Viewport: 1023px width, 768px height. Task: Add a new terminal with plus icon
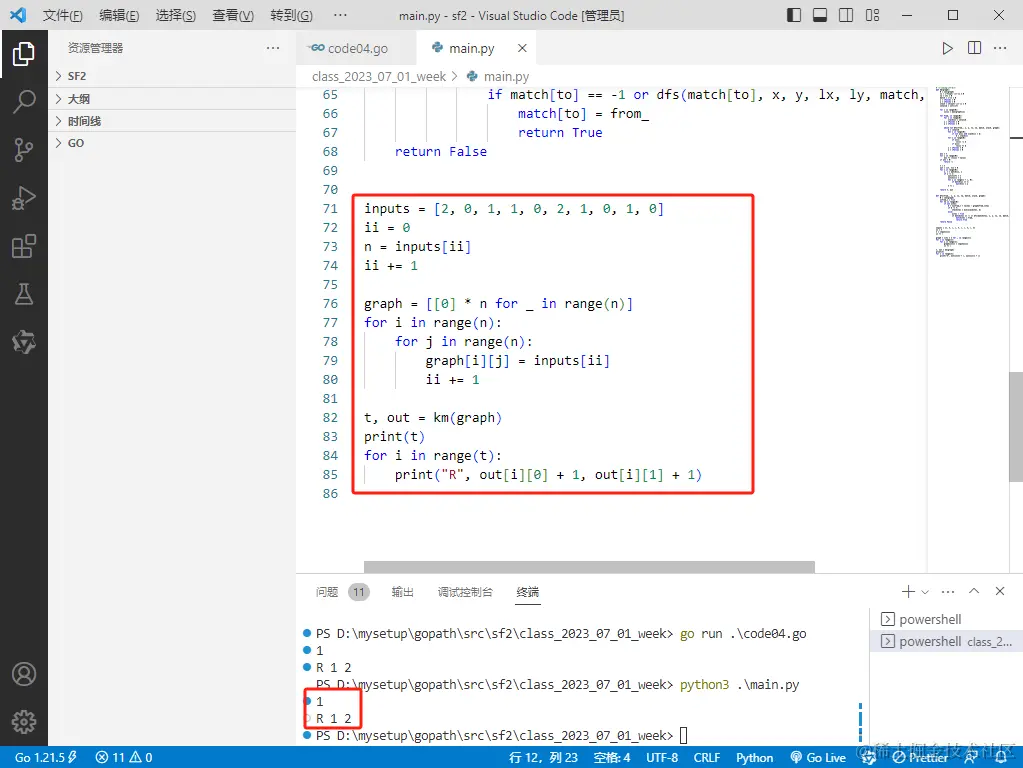click(908, 591)
